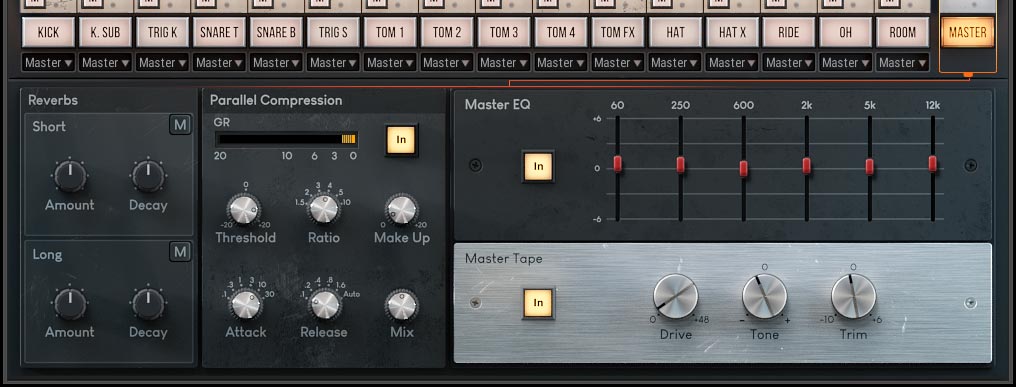Image resolution: width=1016 pixels, height=387 pixels.
Task: Select the highlighted MASTER channel button
Action: pyautogui.click(x=967, y=32)
